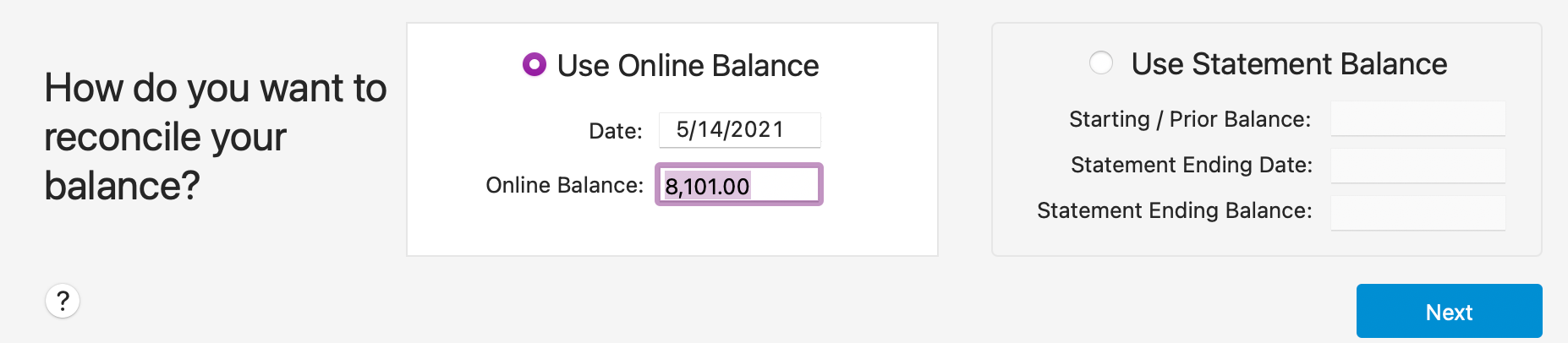Click the Statement Ending Date input field
This screenshot has height=343, width=1568.
(x=1417, y=166)
